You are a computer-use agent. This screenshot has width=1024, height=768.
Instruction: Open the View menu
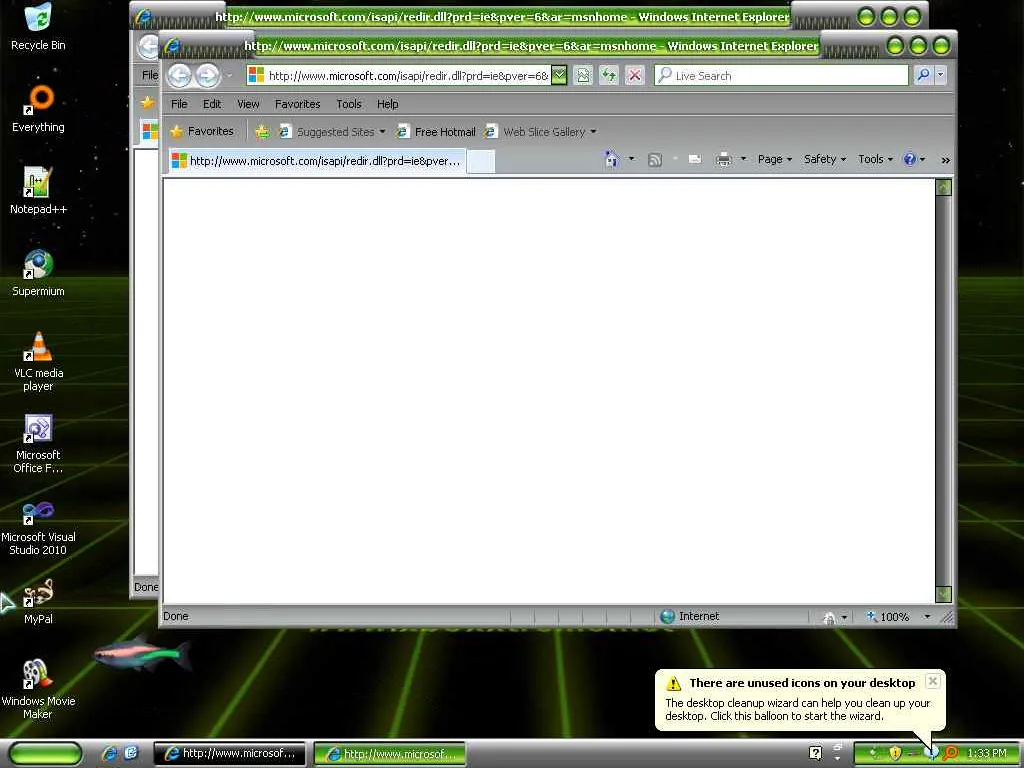[248, 104]
